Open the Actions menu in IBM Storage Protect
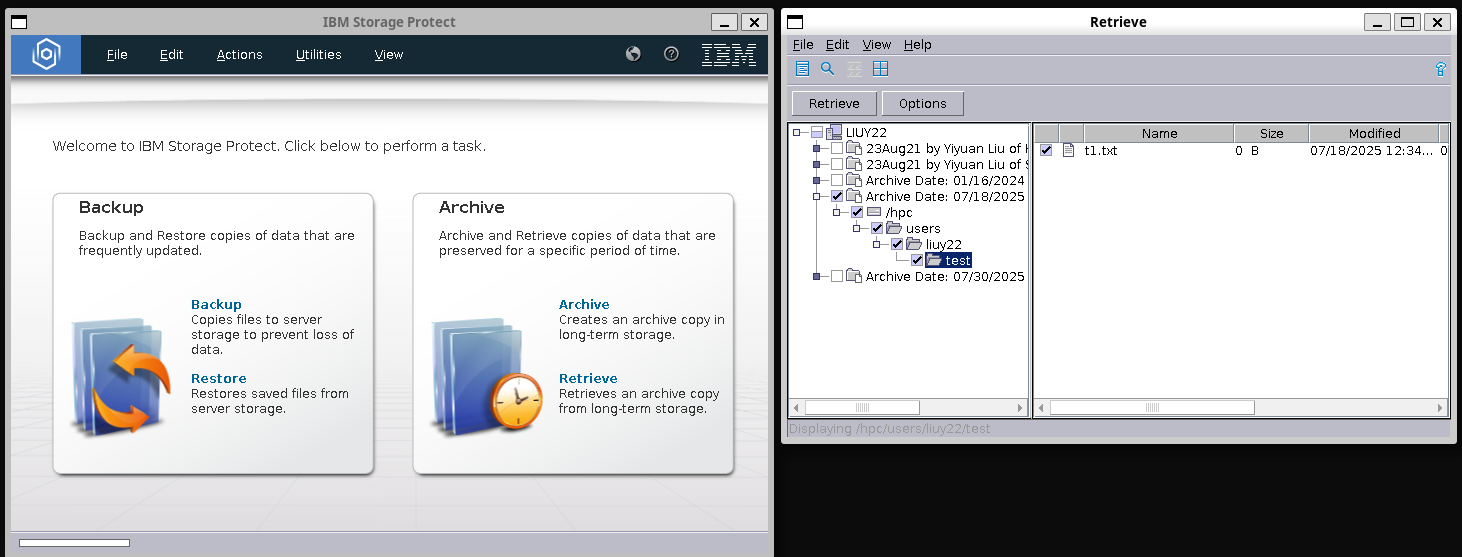Image resolution: width=1462 pixels, height=557 pixels. (x=239, y=55)
